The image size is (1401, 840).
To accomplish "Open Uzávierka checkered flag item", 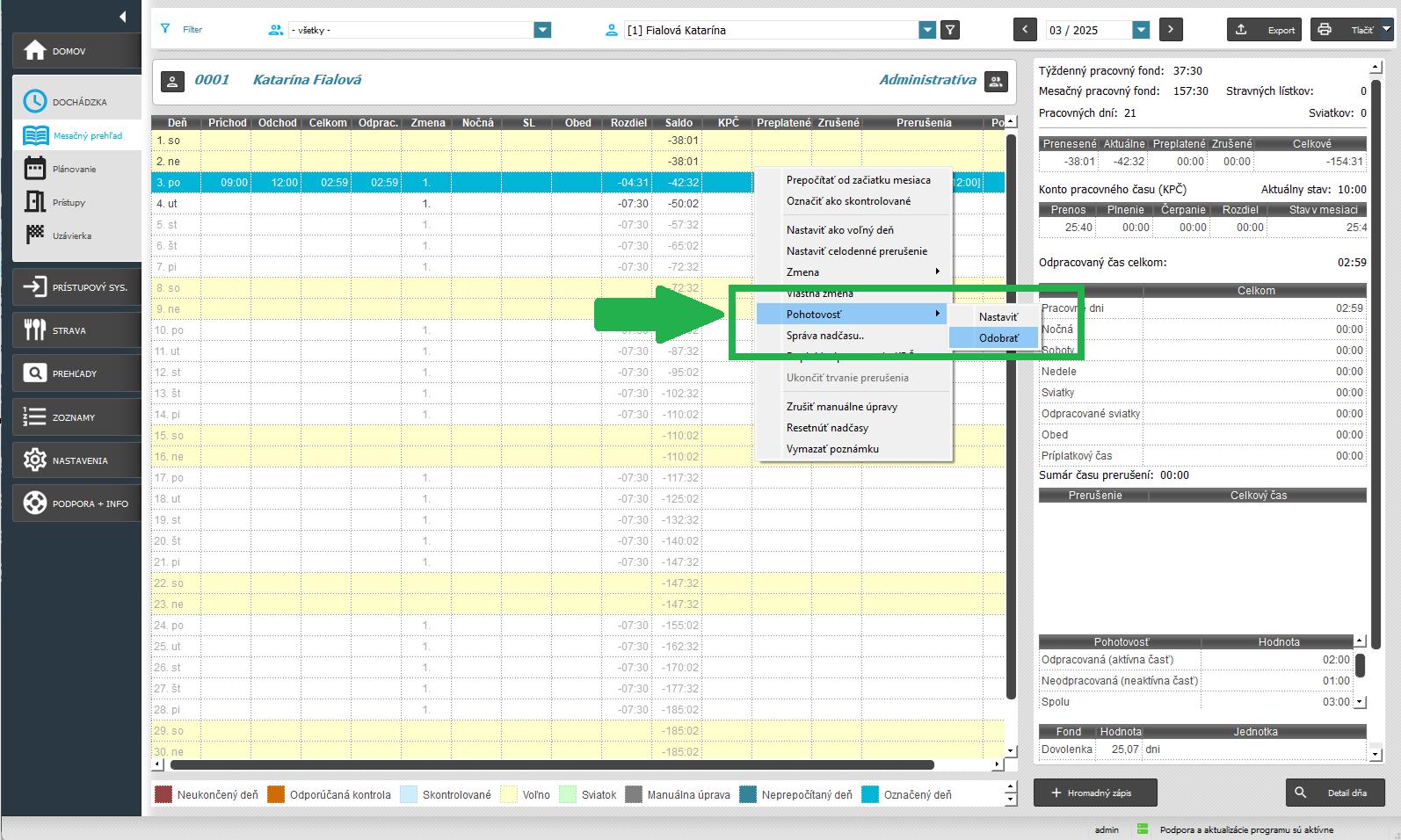I will tap(35, 235).
